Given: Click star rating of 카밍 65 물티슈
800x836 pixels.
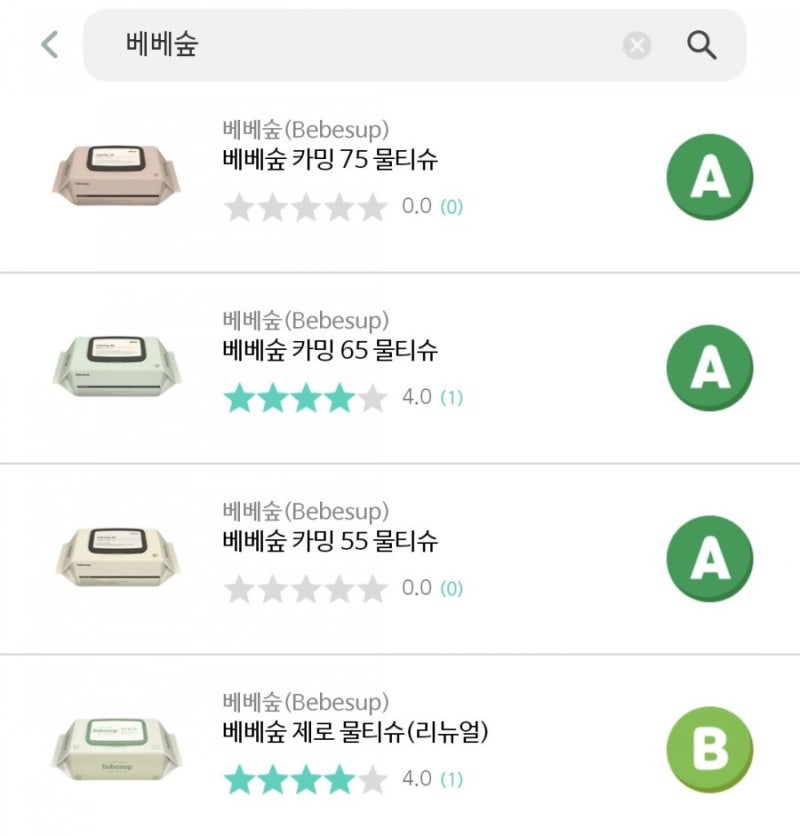Looking at the screenshot, I should (x=306, y=398).
